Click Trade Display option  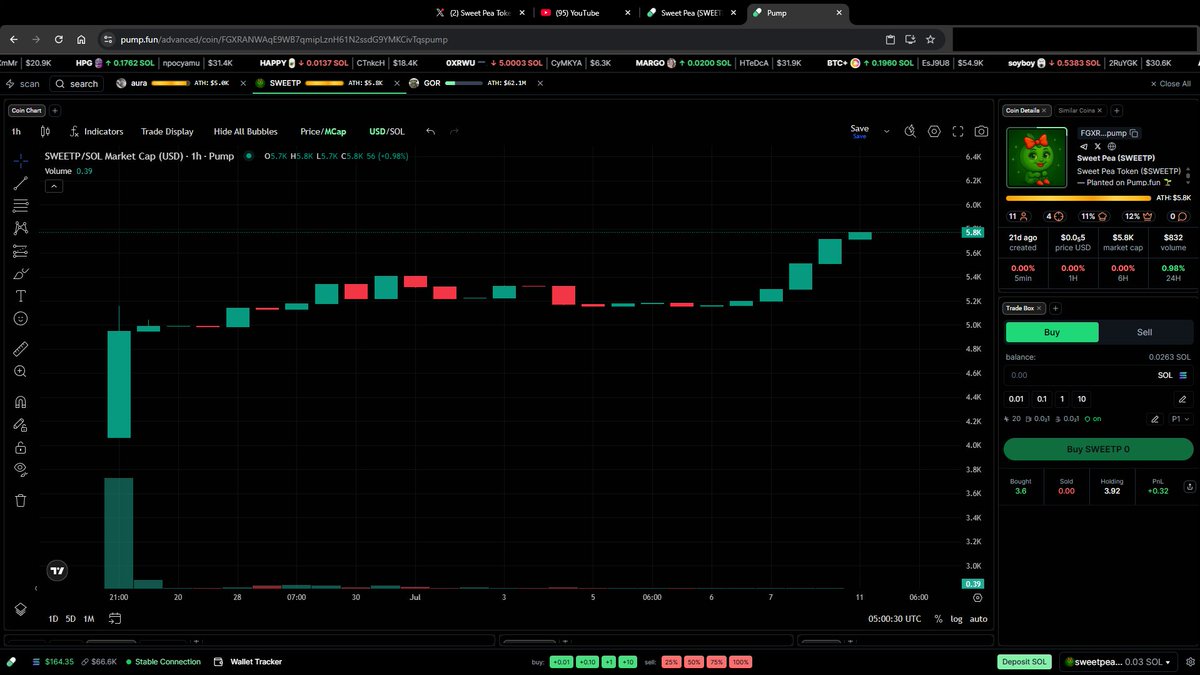(x=167, y=131)
